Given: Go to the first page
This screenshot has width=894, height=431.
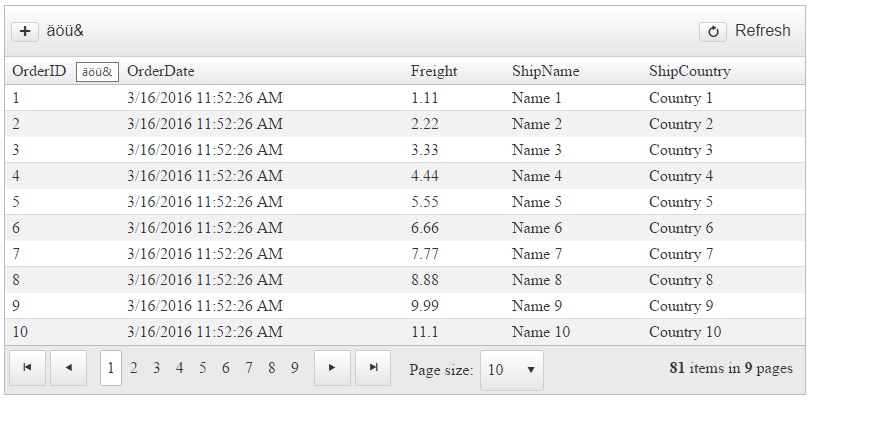Looking at the screenshot, I should point(27,368).
